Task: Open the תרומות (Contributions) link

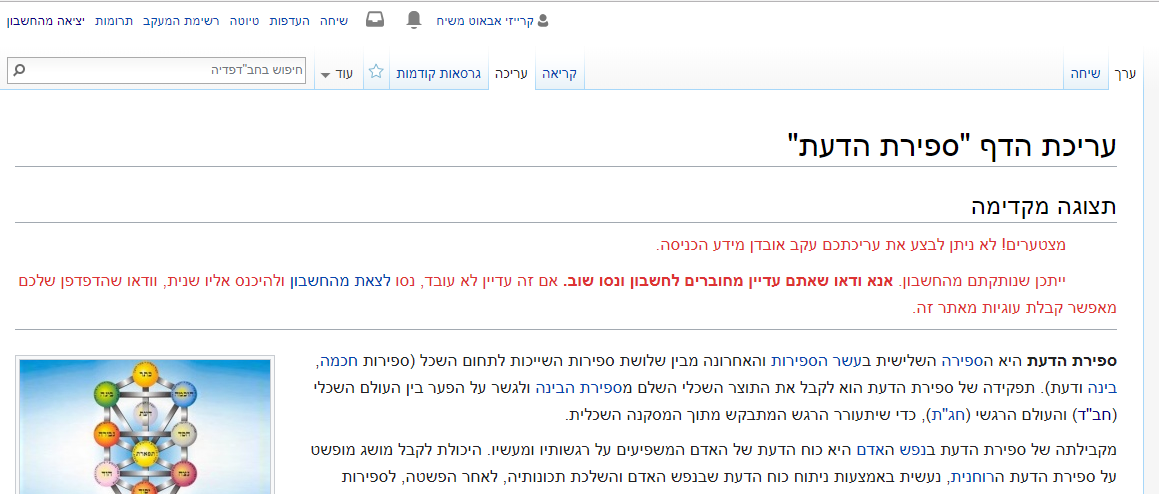Action: coord(111,20)
